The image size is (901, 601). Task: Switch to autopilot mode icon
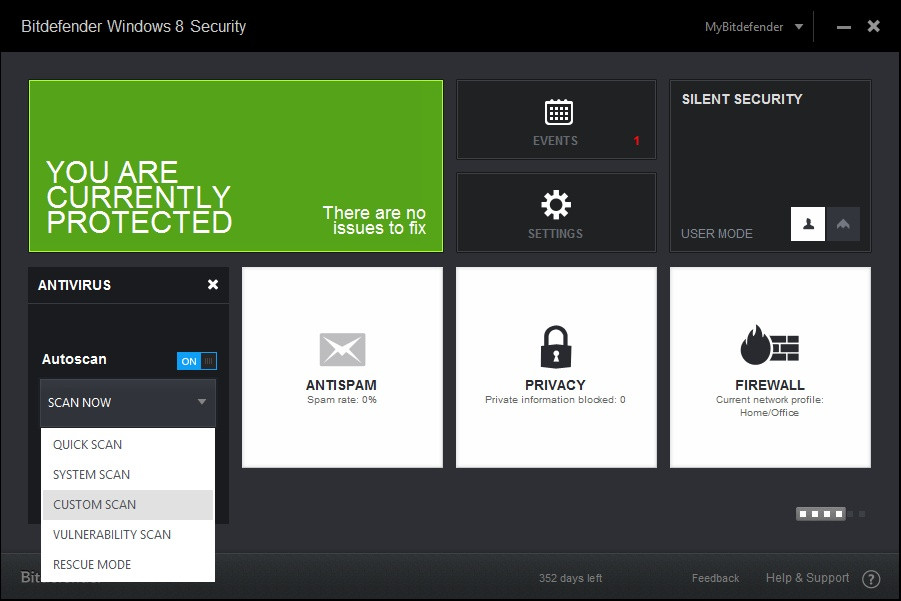tap(843, 224)
